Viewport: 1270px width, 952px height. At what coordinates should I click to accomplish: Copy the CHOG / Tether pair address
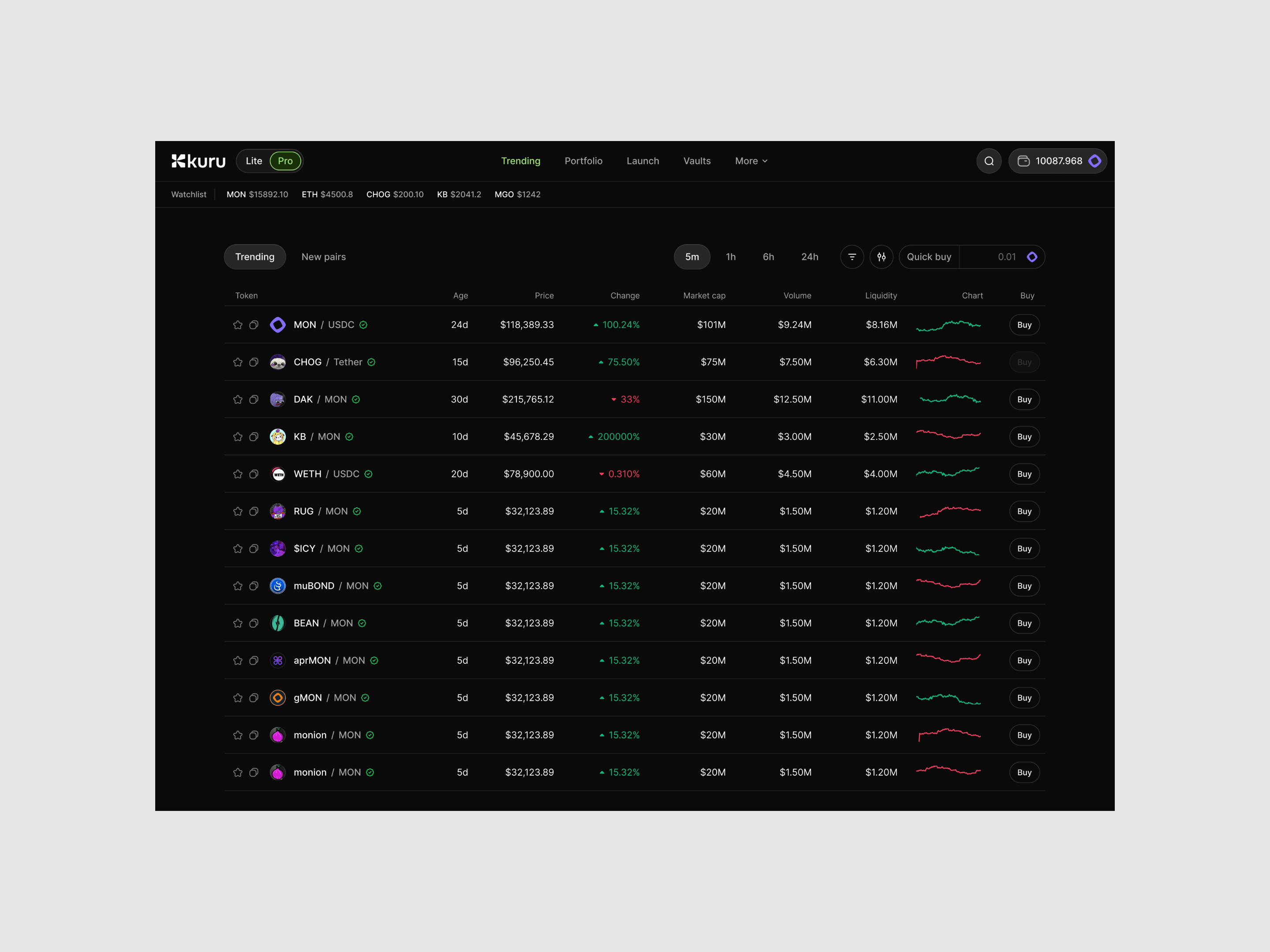pos(254,362)
